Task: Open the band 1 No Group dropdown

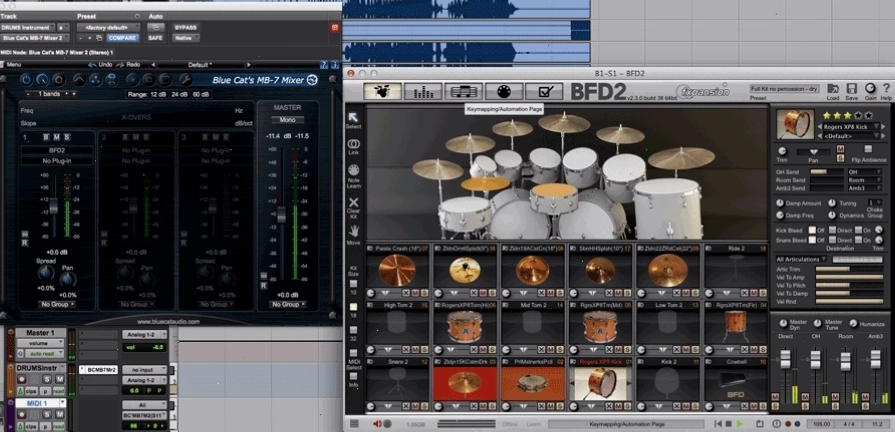Action: pyautogui.click(x=57, y=305)
